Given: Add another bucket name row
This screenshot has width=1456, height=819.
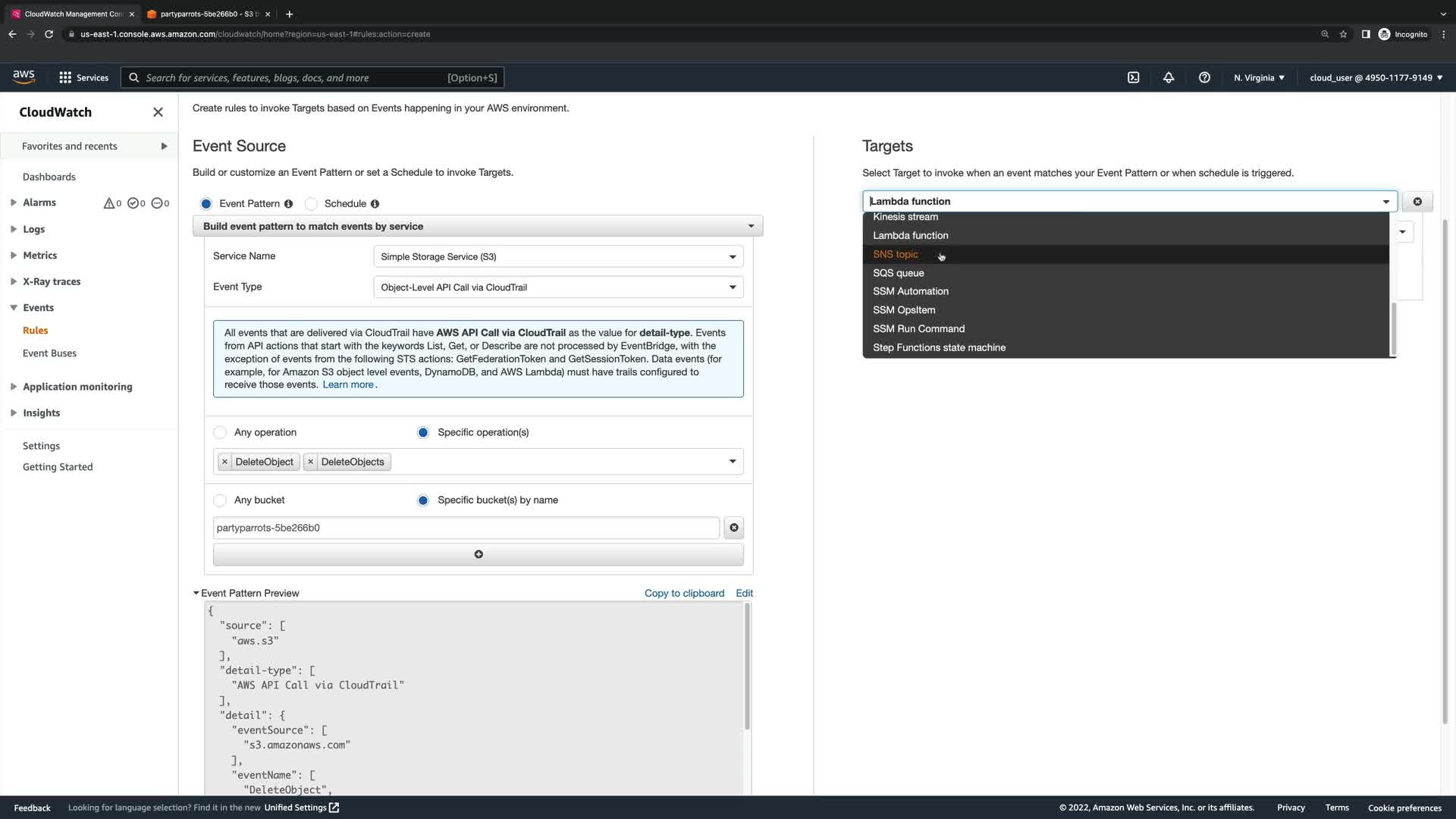Looking at the screenshot, I should coord(478,554).
